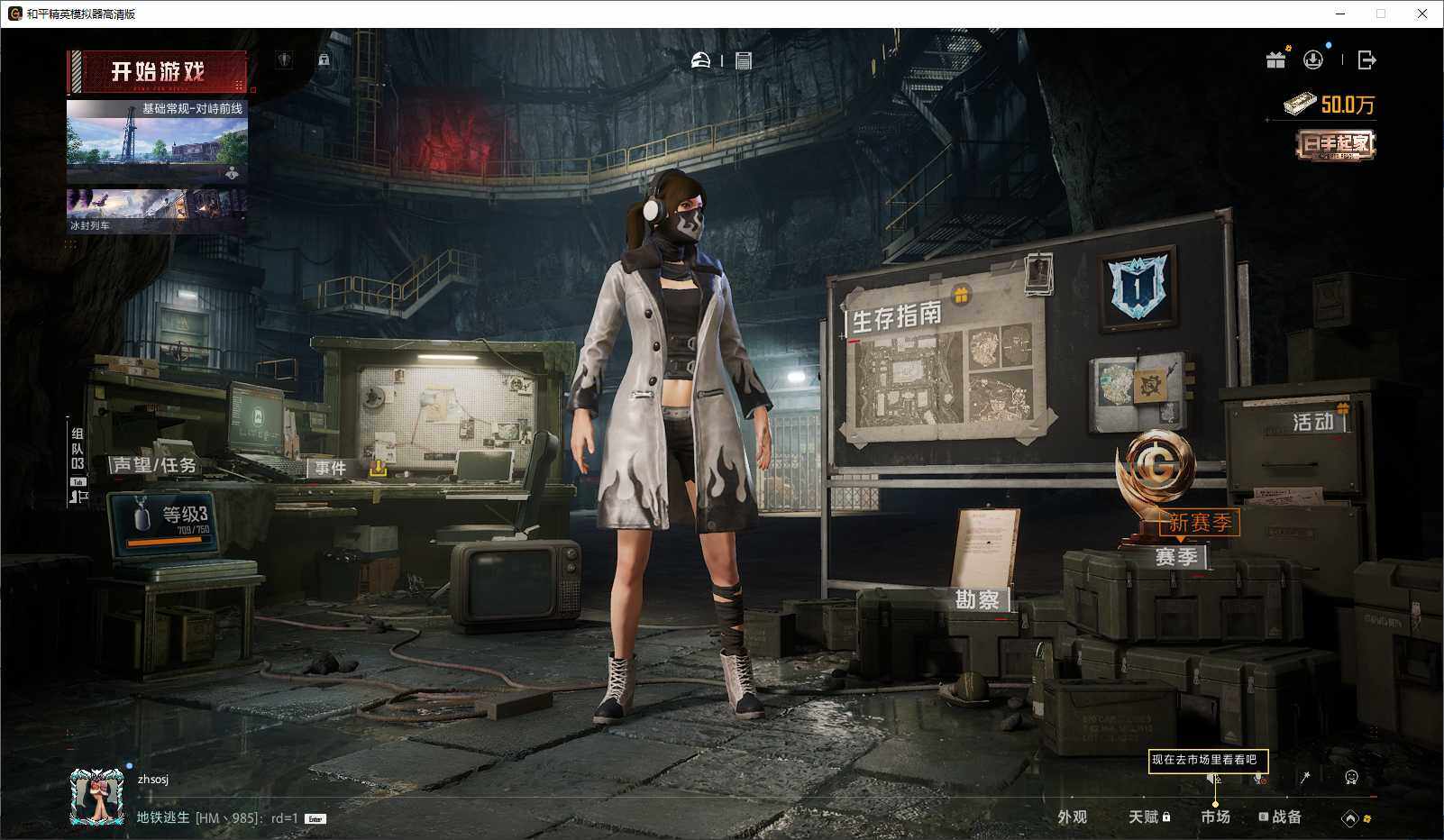The height and width of the screenshot is (840, 1444).
Task: Select the helmet icon at top center
Action: 700,60
